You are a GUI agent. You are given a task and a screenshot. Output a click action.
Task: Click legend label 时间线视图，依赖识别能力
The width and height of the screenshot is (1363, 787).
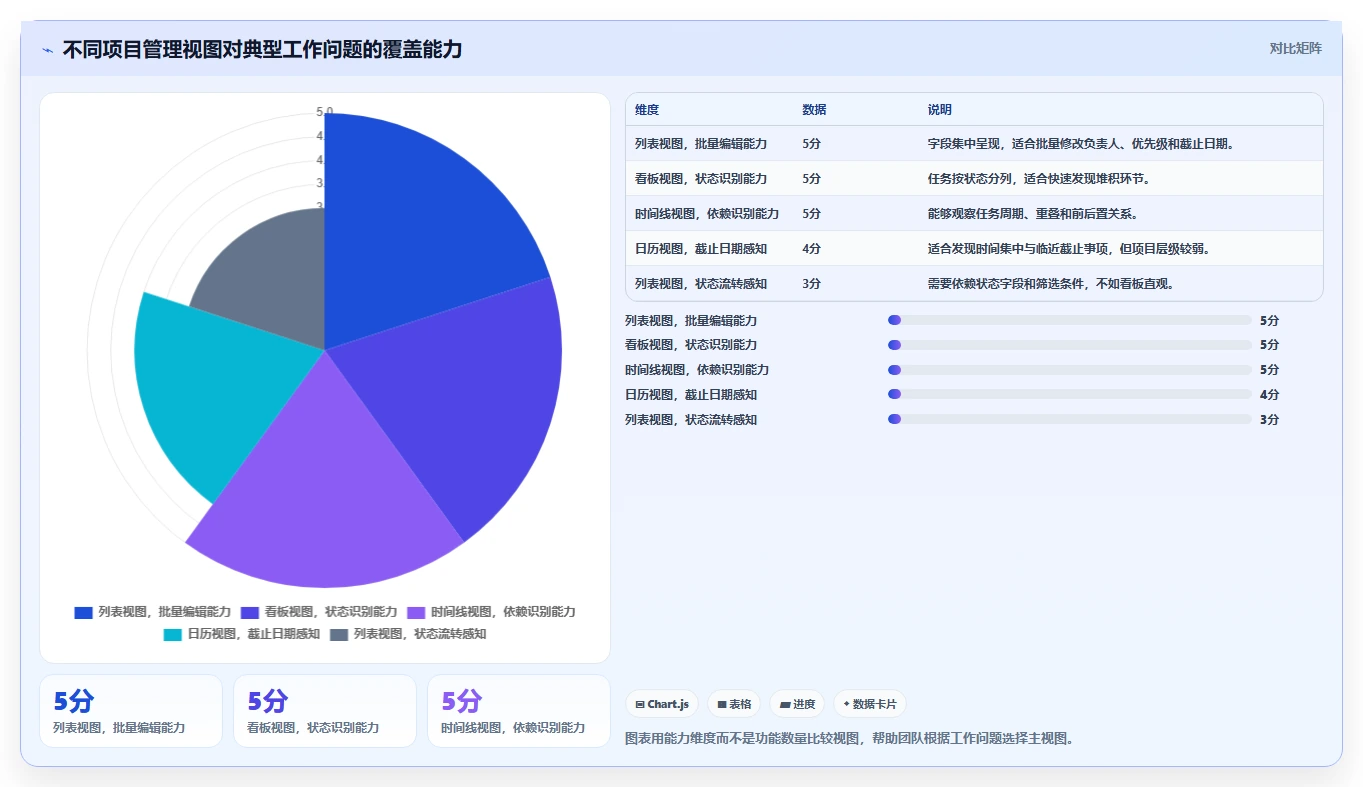[x=503, y=612]
